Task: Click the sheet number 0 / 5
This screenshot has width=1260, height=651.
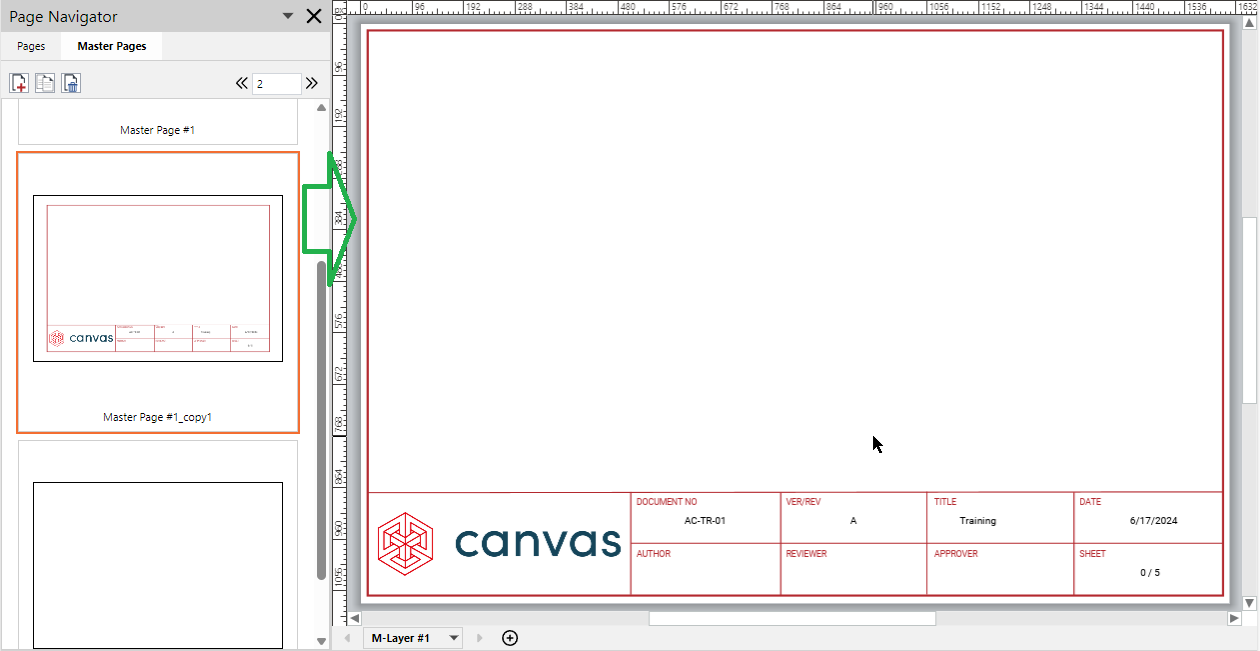Action: click(1150, 573)
